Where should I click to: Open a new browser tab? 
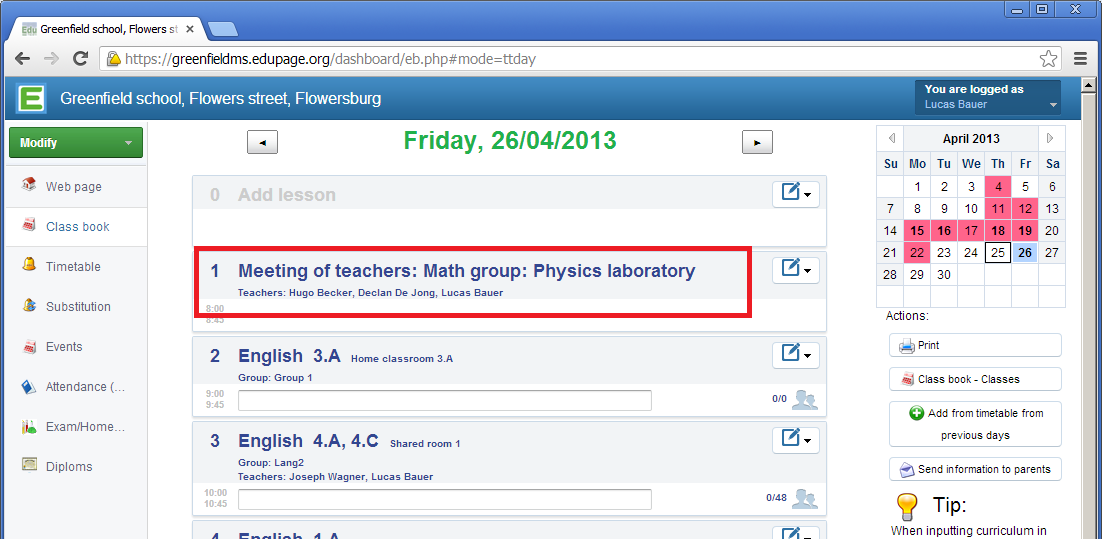(x=223, y=29)
